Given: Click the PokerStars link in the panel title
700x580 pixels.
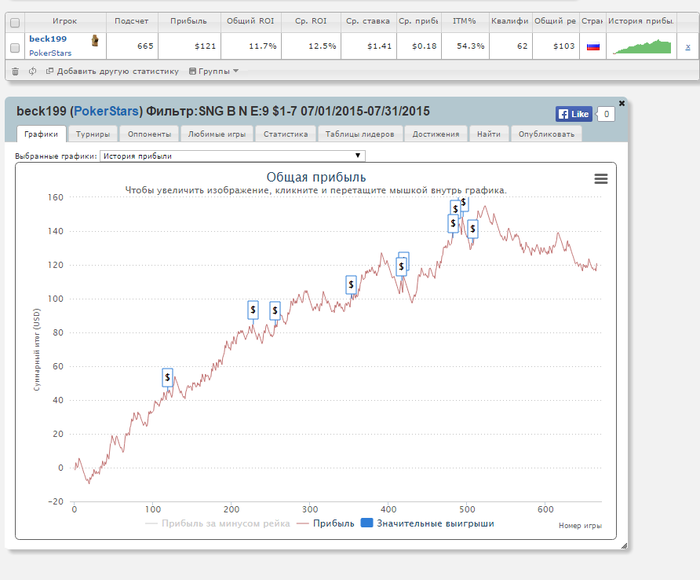Looking at the screenshot, I should coord(106,111).
